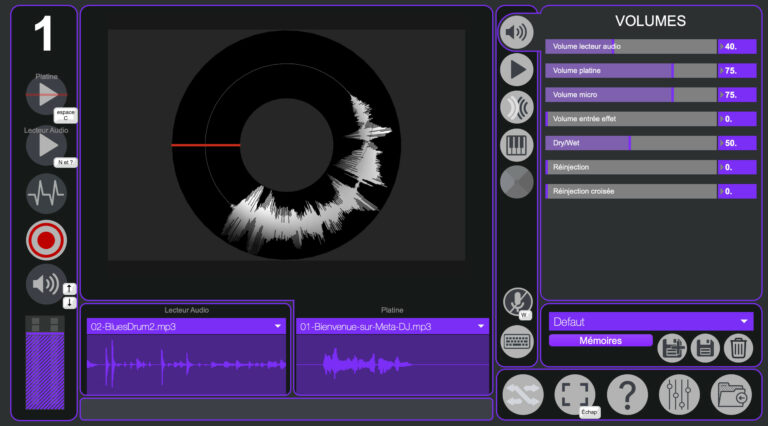Delete memory with the trash icon

[738, 347]
